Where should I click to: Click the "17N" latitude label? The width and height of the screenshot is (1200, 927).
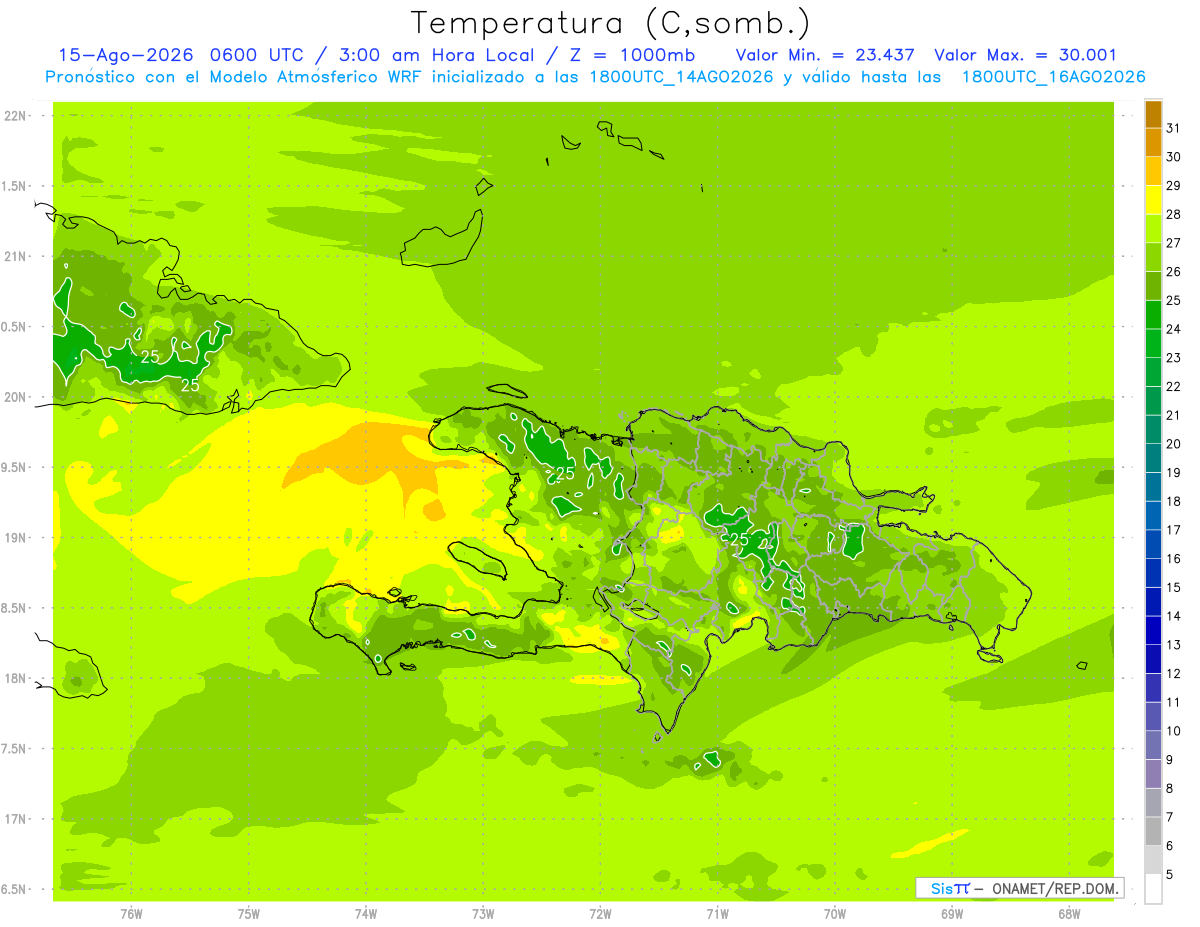16,820
